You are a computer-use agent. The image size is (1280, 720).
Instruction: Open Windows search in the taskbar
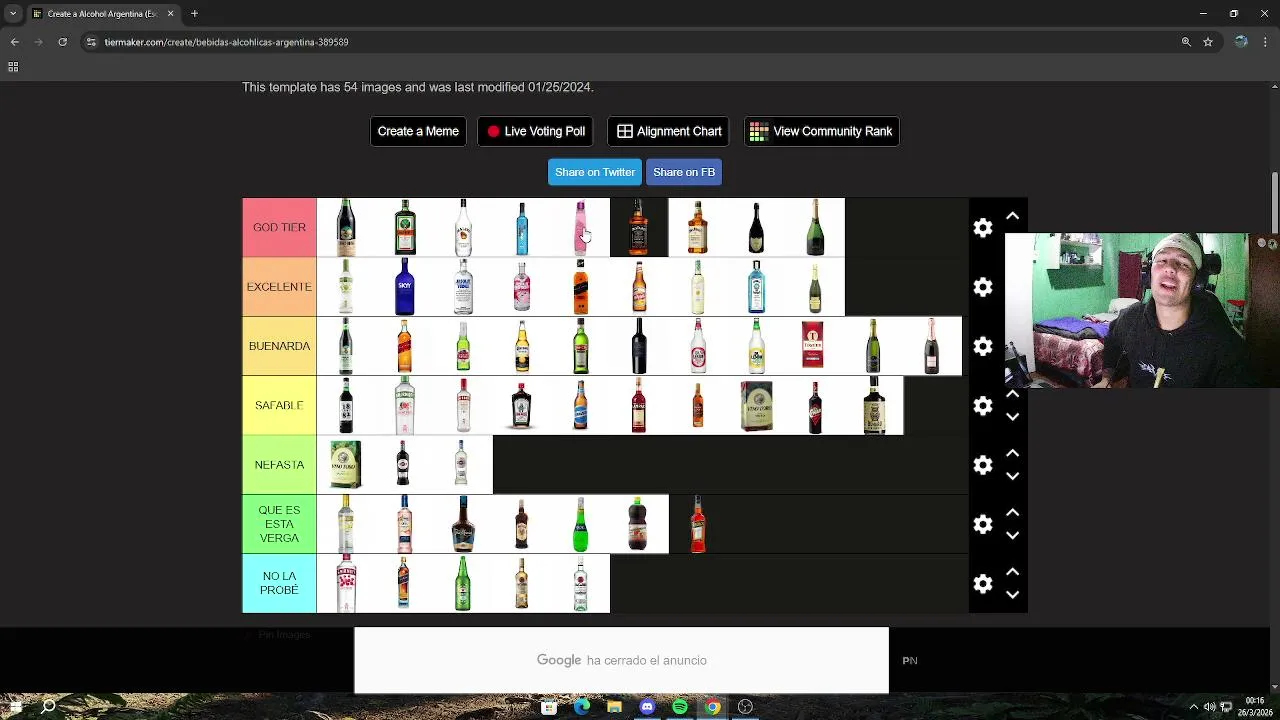[48, 707]
